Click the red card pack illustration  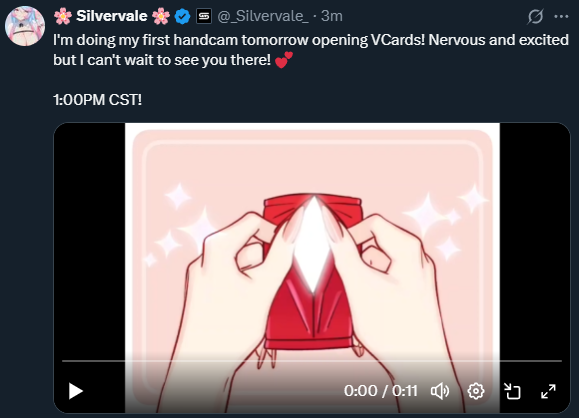(312, 271)
